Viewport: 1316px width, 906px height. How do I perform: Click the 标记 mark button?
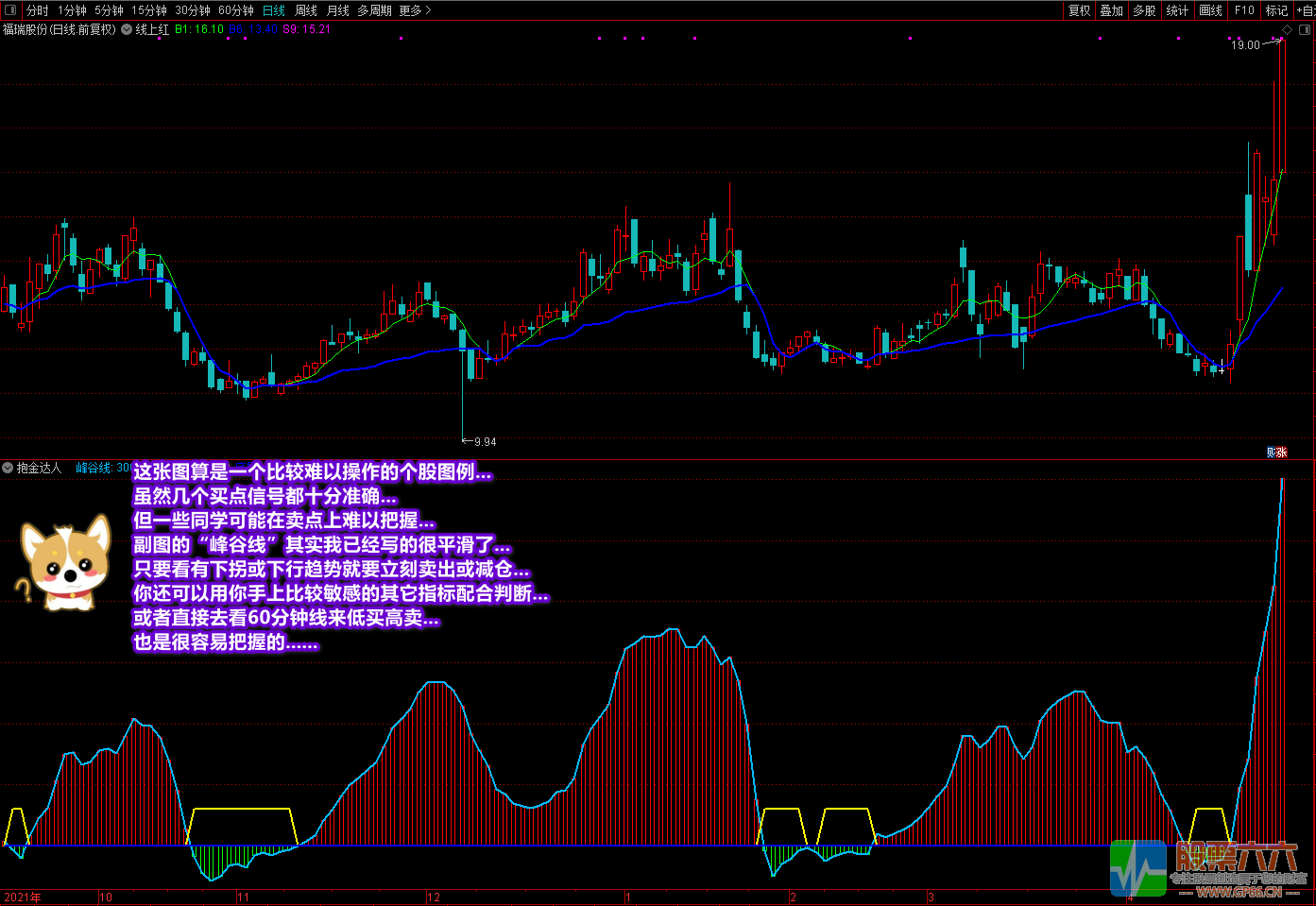point(1276,10)
